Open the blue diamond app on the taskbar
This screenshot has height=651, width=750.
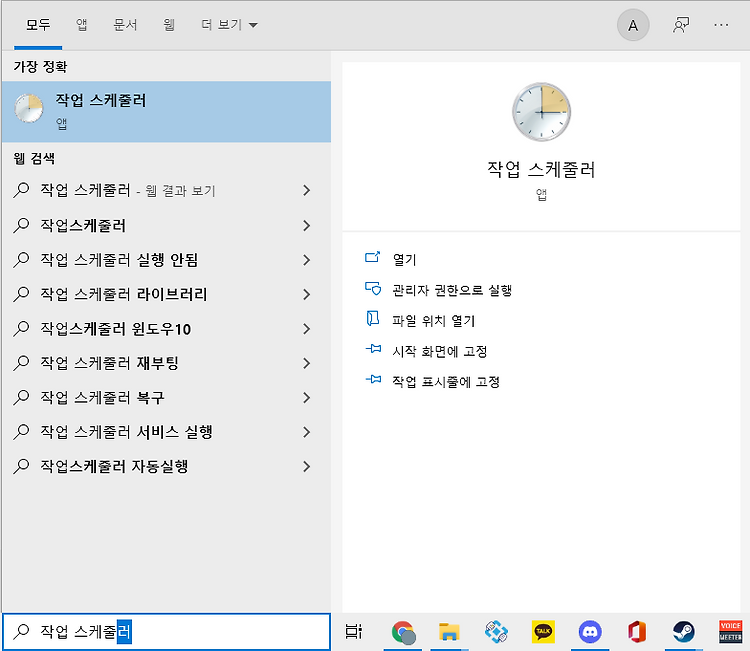(x=496, y=632)
